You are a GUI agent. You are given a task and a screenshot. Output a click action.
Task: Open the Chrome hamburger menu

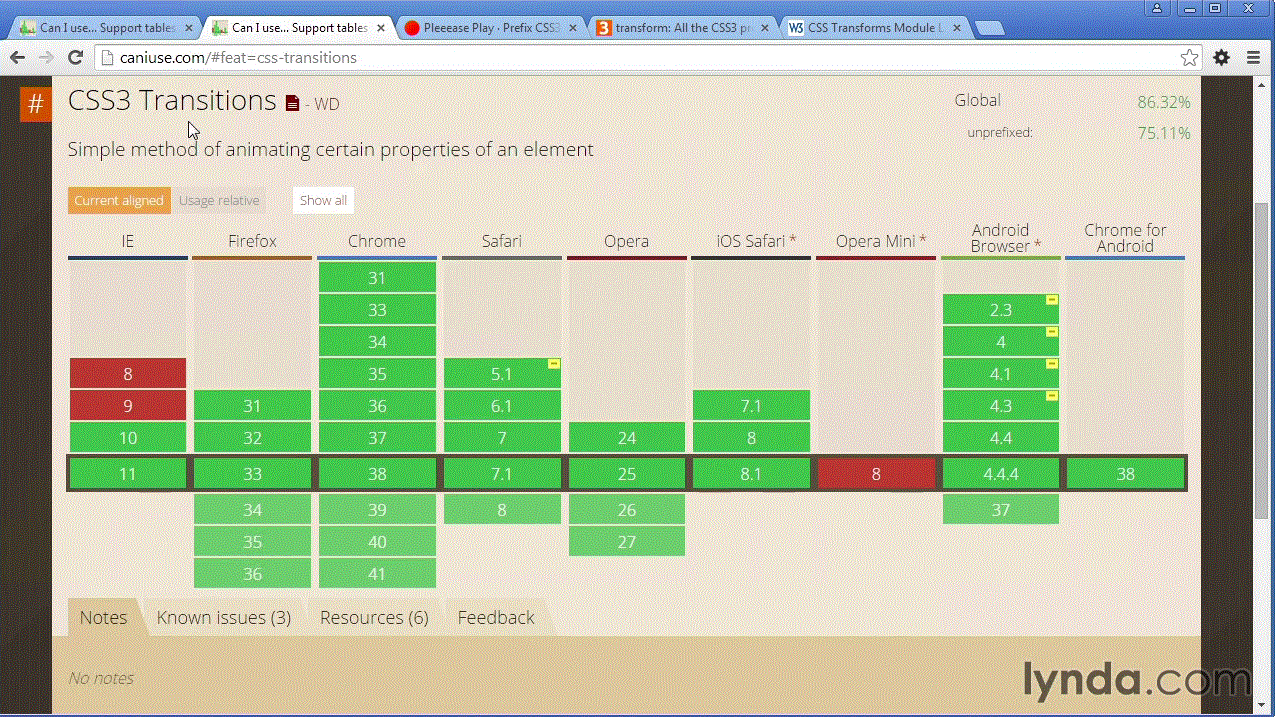coord(1253,58)
